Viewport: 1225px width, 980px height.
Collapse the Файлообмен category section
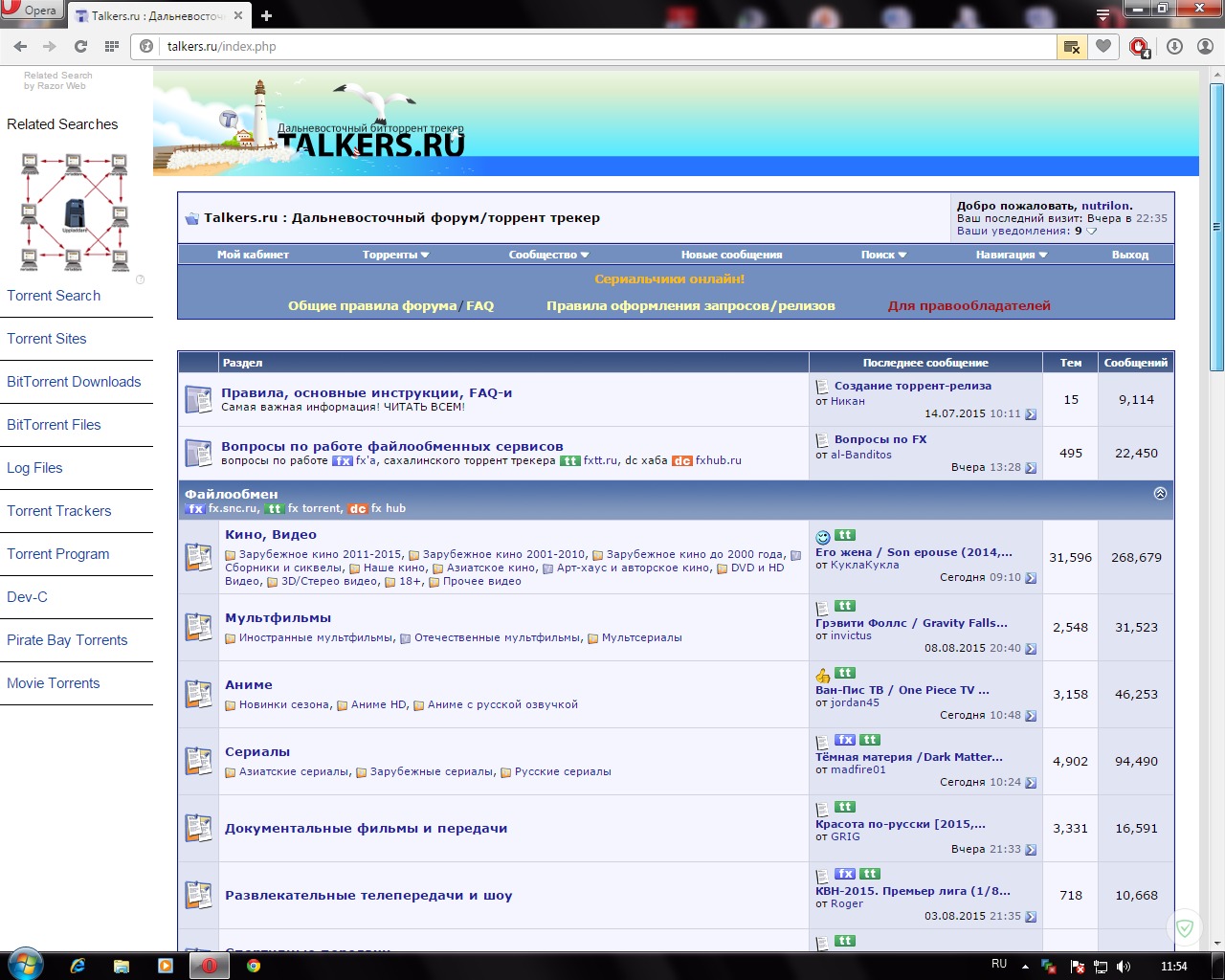[x=1160, y=494]
